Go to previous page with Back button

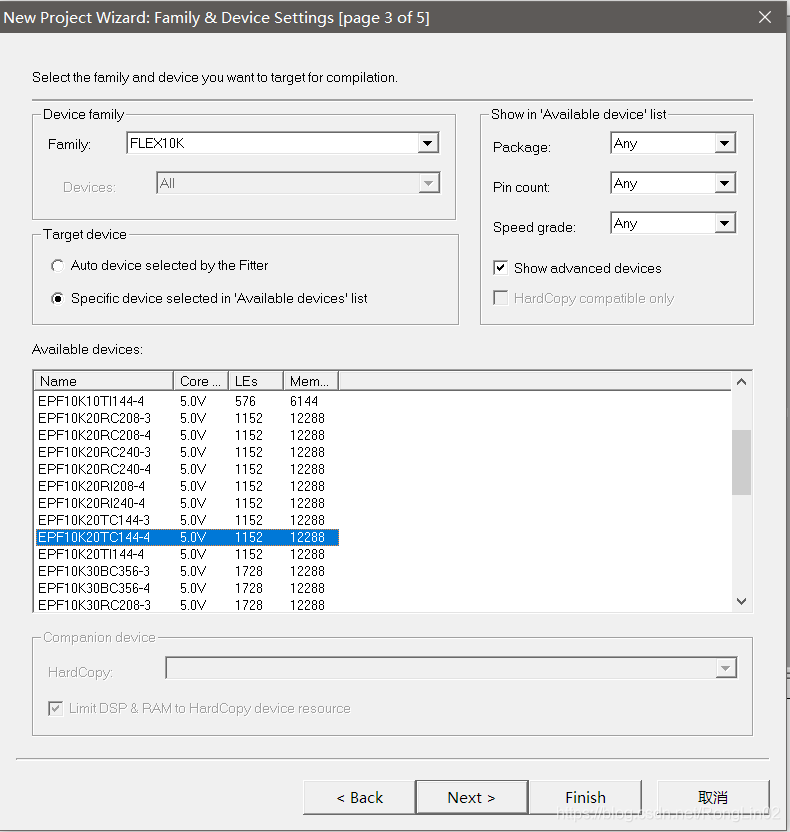click(x=359, y=797)
